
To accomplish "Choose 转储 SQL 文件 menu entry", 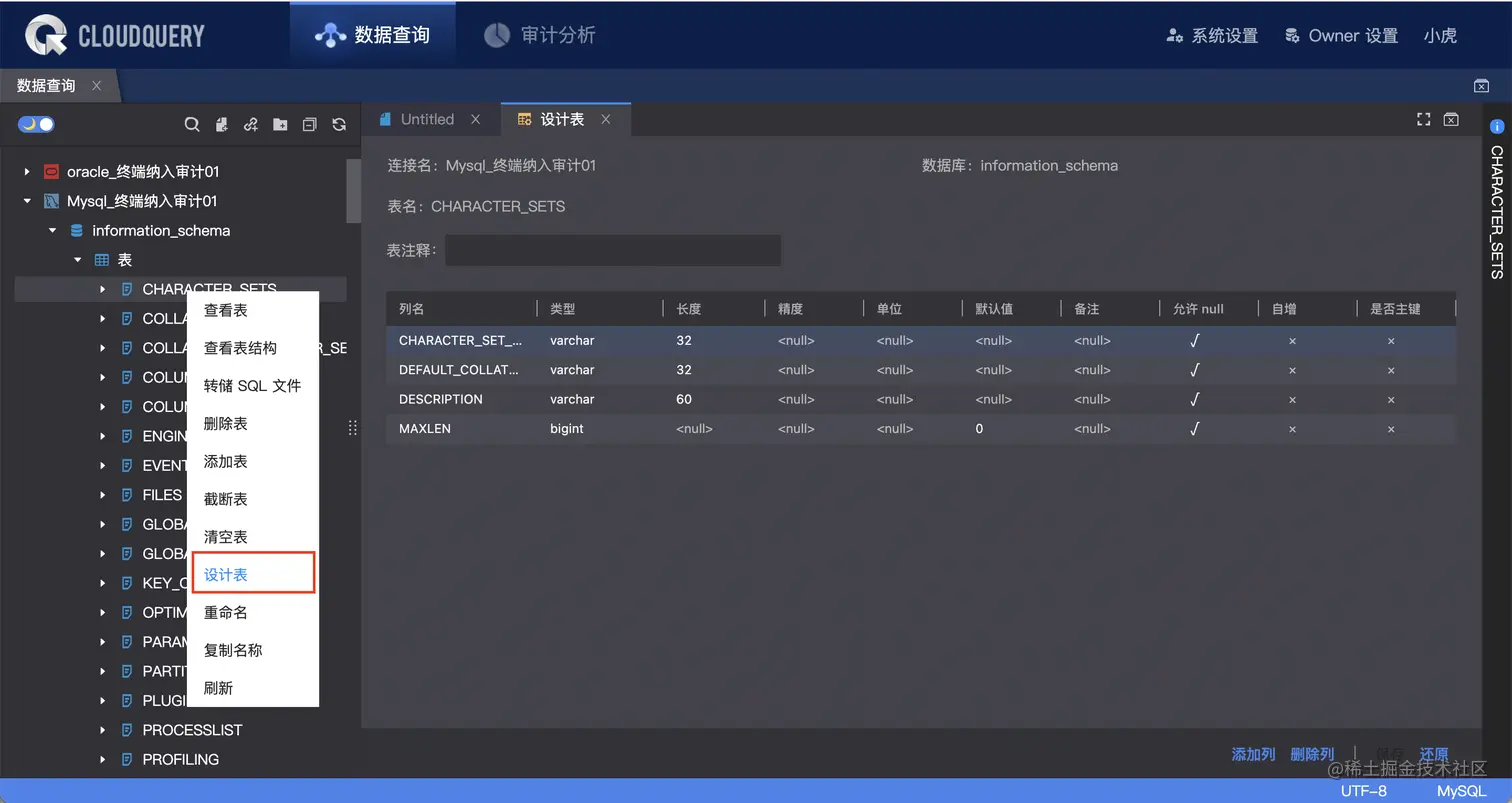I will (253, 386).
